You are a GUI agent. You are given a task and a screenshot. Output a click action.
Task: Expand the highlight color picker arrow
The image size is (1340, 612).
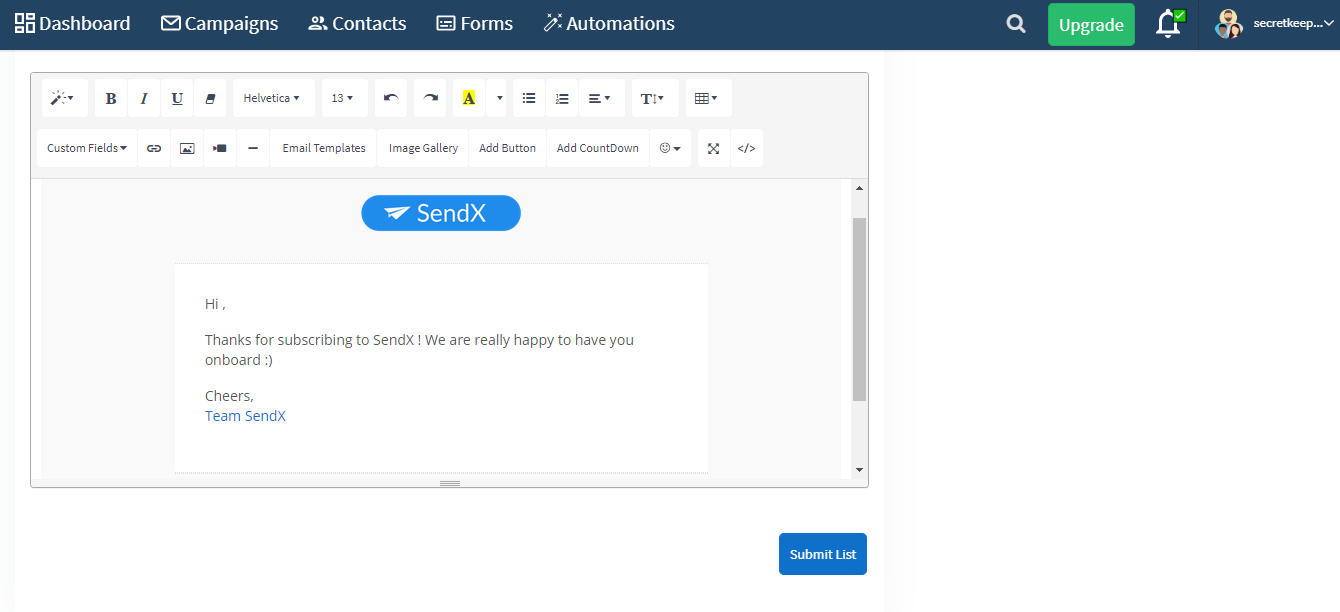(496, 98)
